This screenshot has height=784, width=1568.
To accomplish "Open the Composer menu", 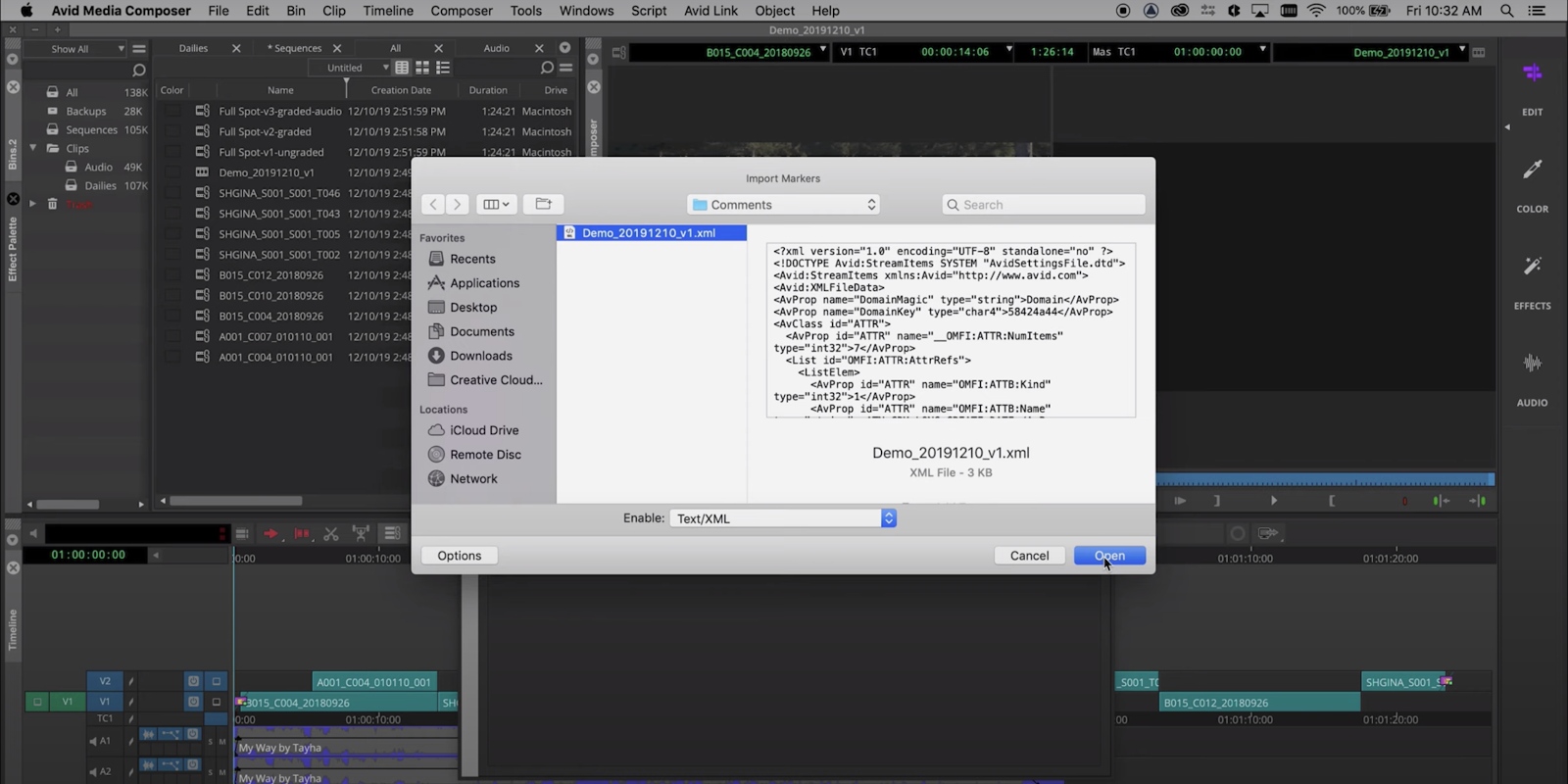I will [x=462, y=11].
